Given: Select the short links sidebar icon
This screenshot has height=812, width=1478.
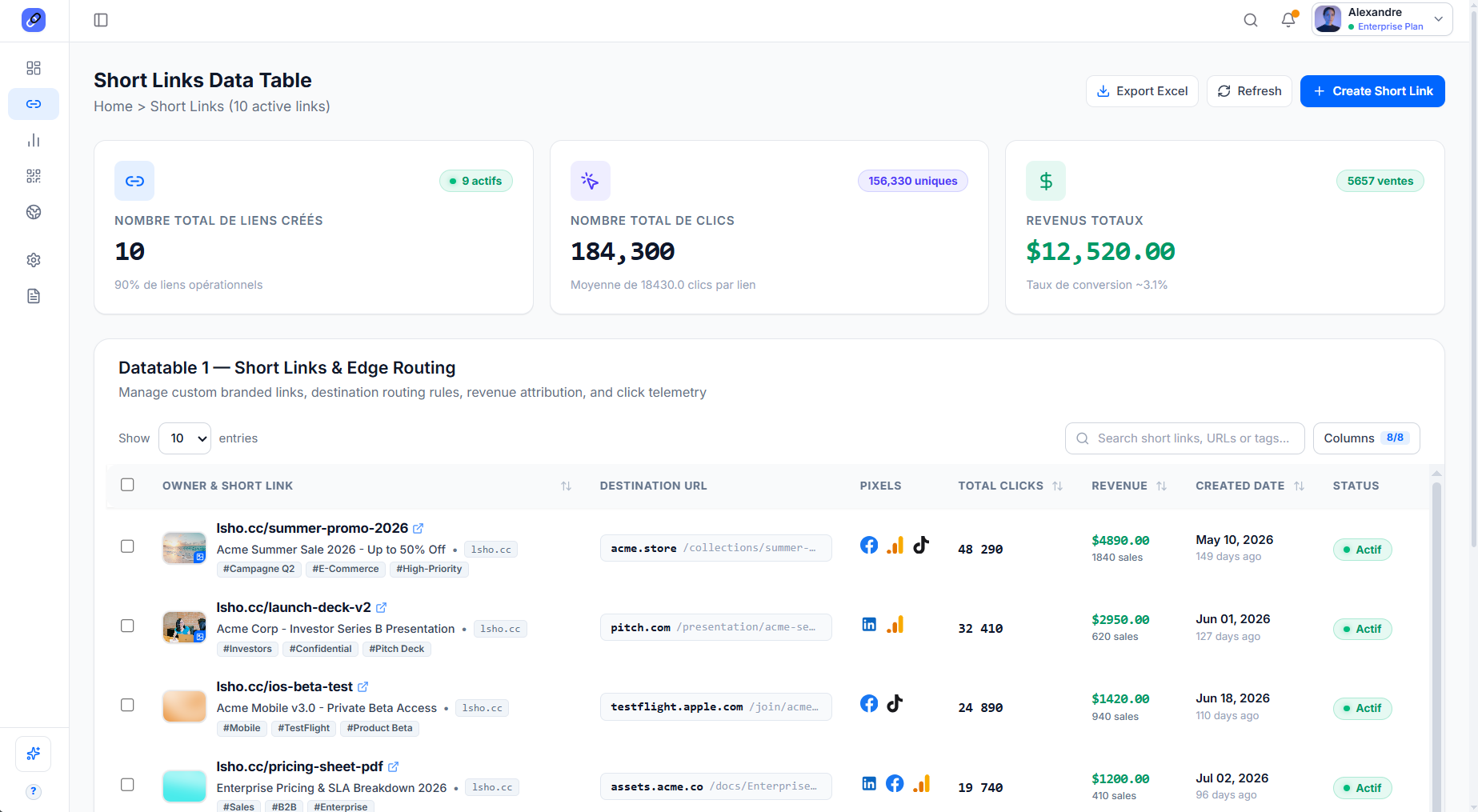Looking at the screenshot, I should (34, 104).
